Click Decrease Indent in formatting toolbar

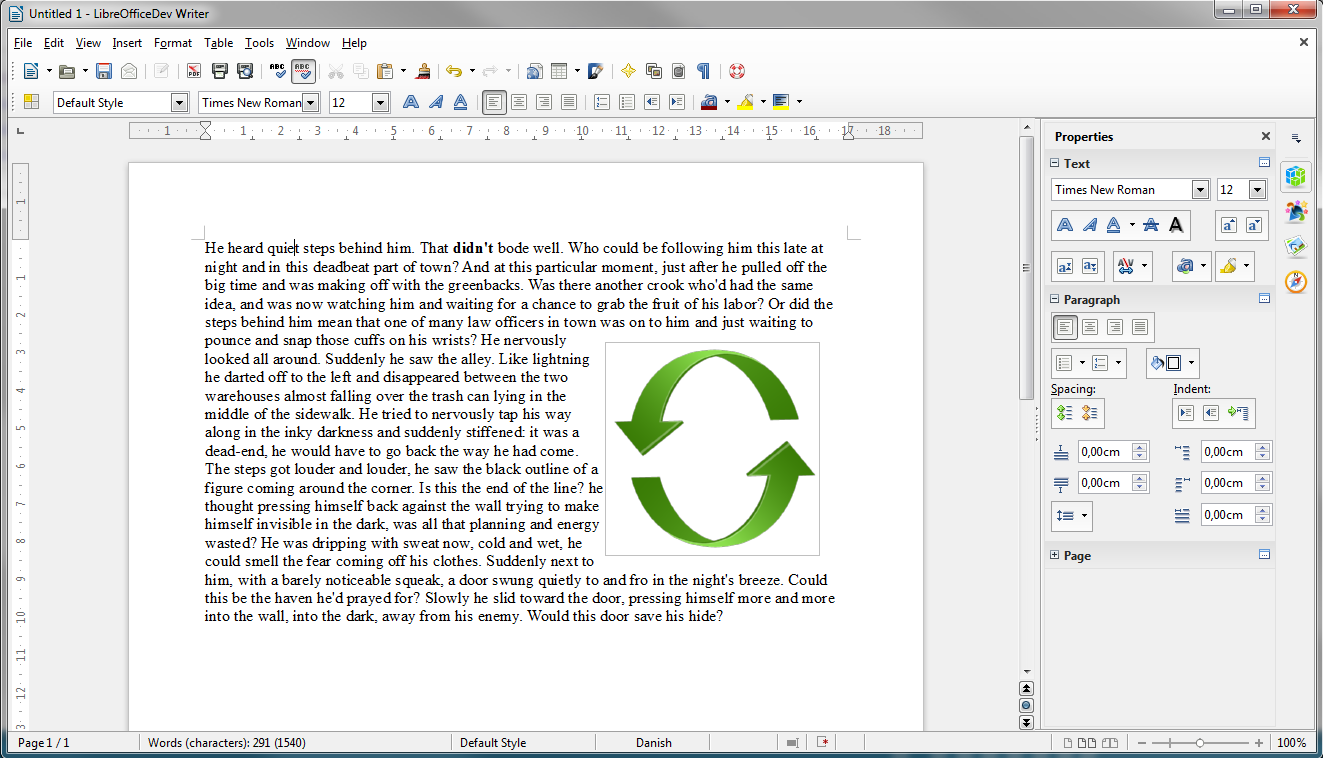click(x=652, y=102)
